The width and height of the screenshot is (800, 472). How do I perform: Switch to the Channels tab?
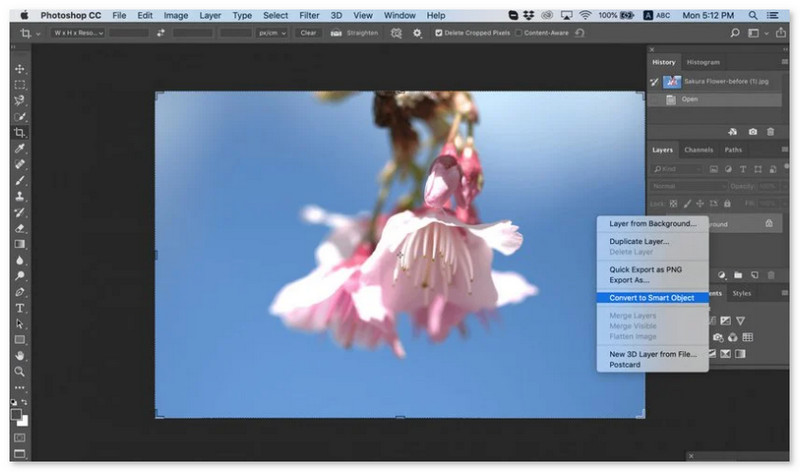698,150
